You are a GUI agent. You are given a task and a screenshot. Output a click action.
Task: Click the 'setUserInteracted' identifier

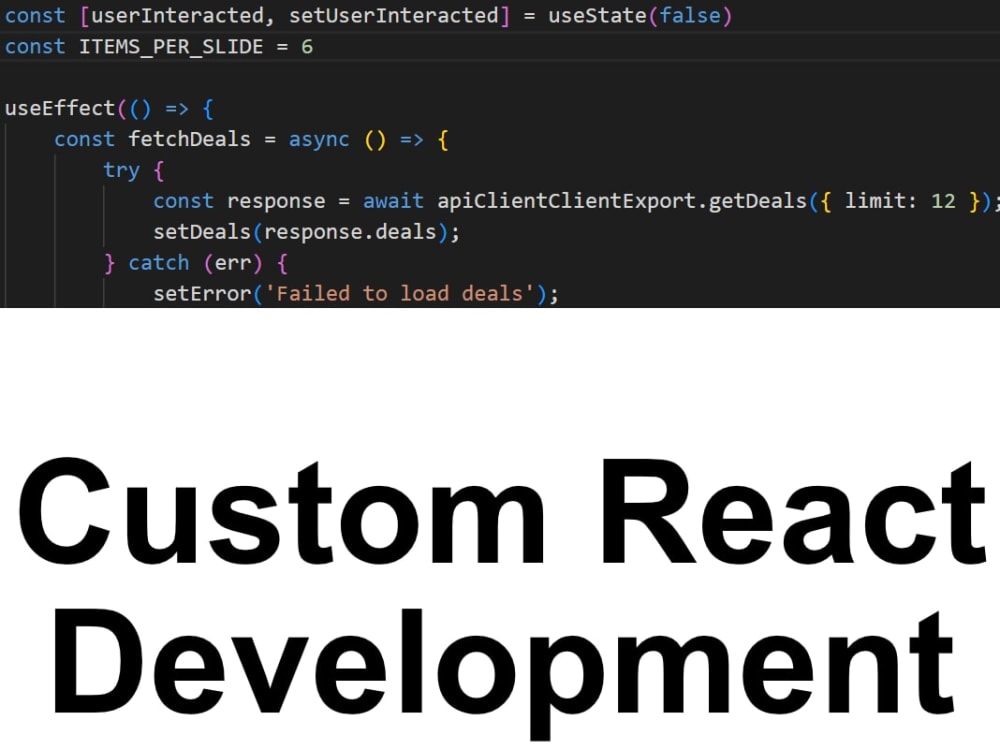click(393, 15)
